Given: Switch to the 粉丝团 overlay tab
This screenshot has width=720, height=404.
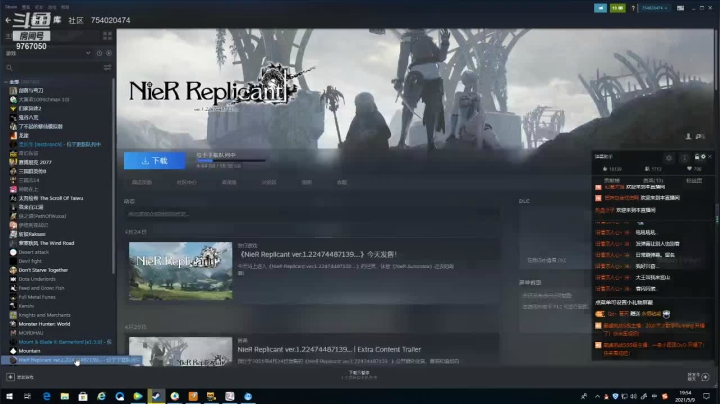Looking at the screenshot, I should pyautogui.click(x=694, y=180).
